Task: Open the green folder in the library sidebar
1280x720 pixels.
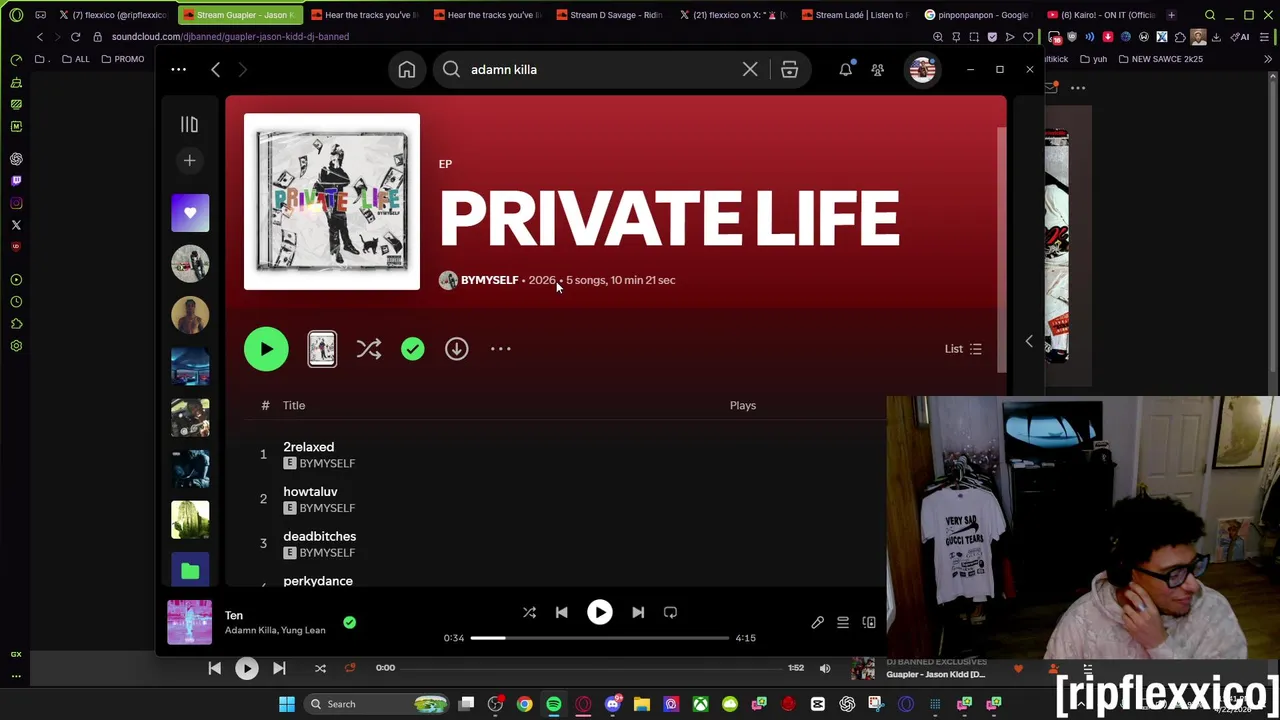Action: 190,570
